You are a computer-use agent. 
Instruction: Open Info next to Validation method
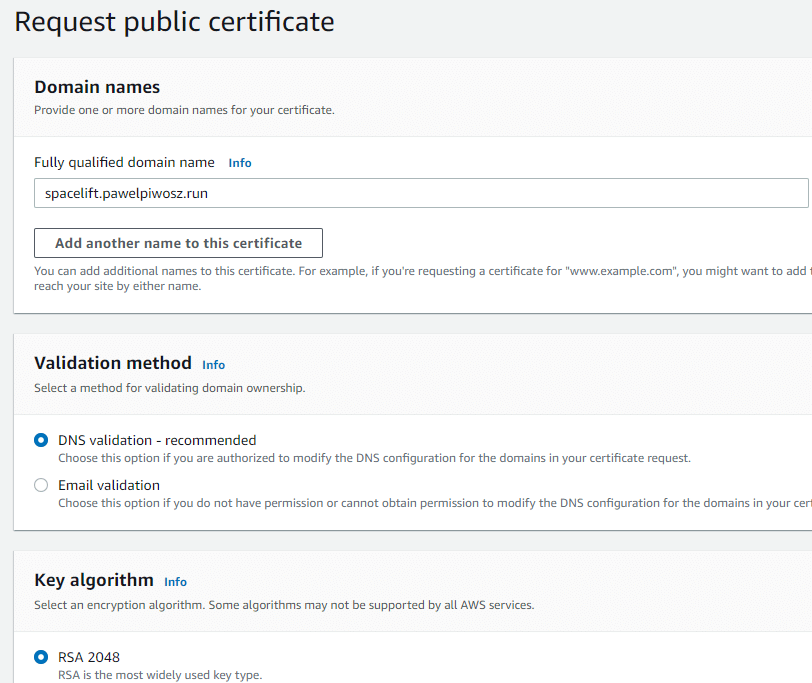pos(213,365)
